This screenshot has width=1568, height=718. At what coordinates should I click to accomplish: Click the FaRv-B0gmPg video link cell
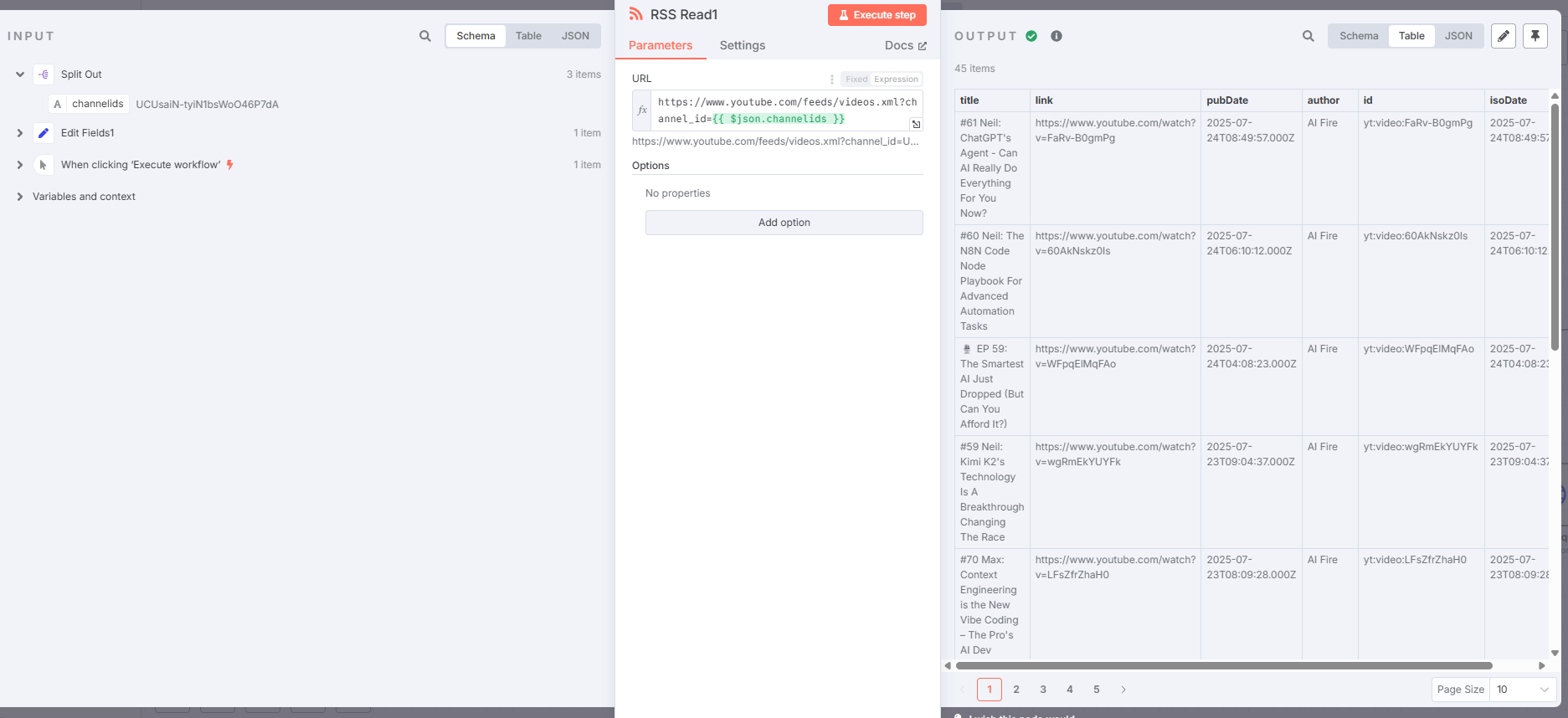[1115, 168]
